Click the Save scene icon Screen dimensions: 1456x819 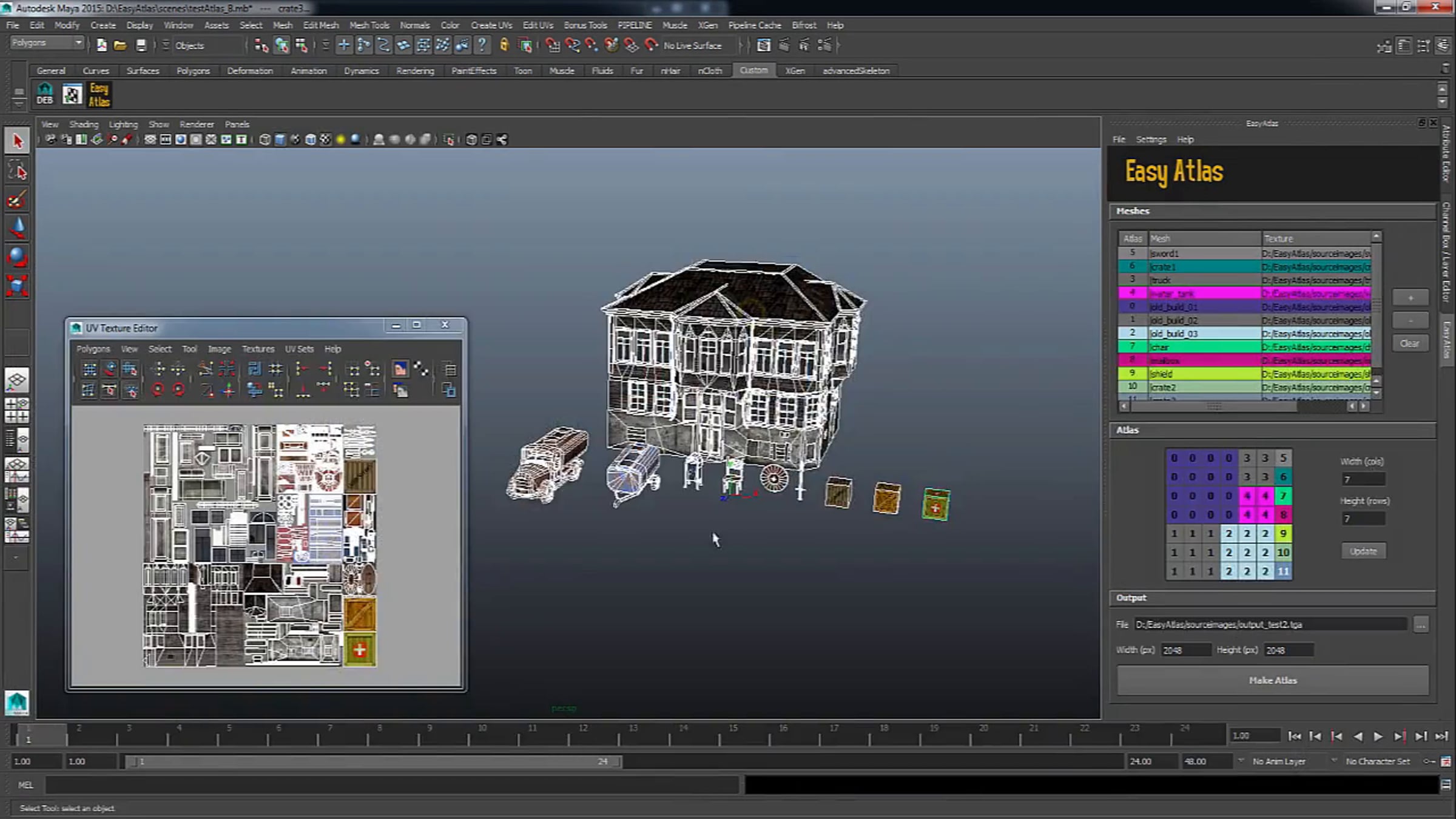(141, 45)
